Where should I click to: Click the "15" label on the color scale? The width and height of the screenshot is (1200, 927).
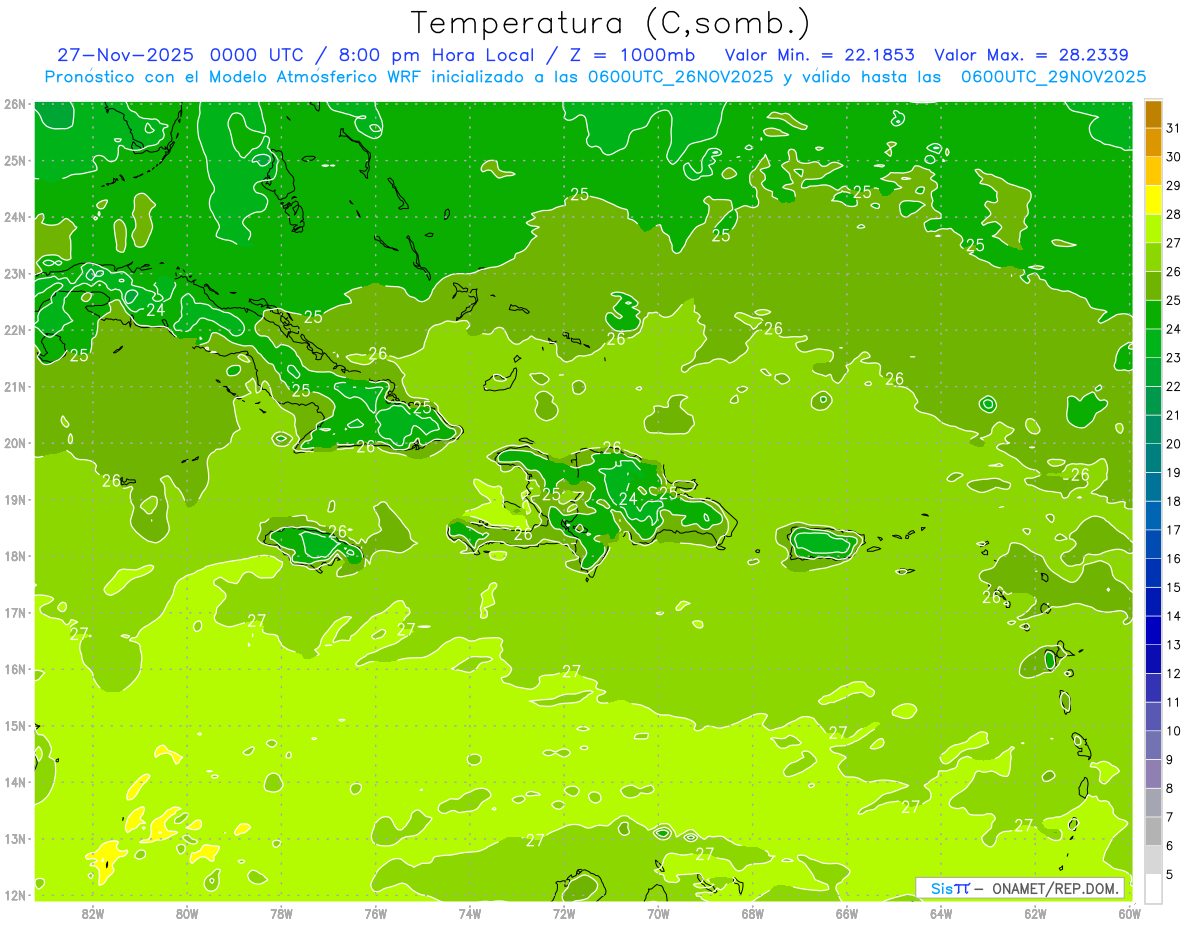click(1174, 587)
